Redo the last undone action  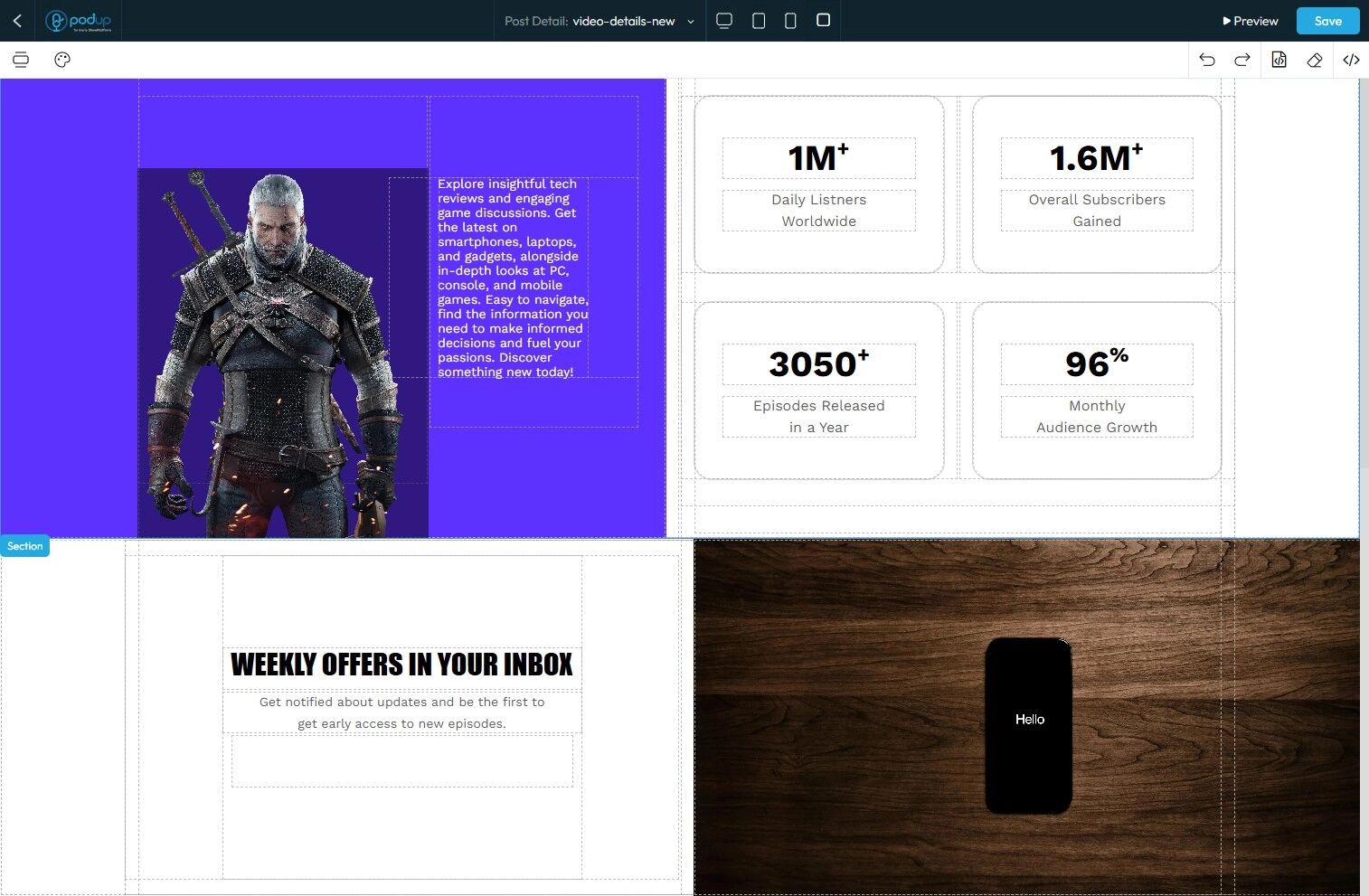(x=1242, y=60)
